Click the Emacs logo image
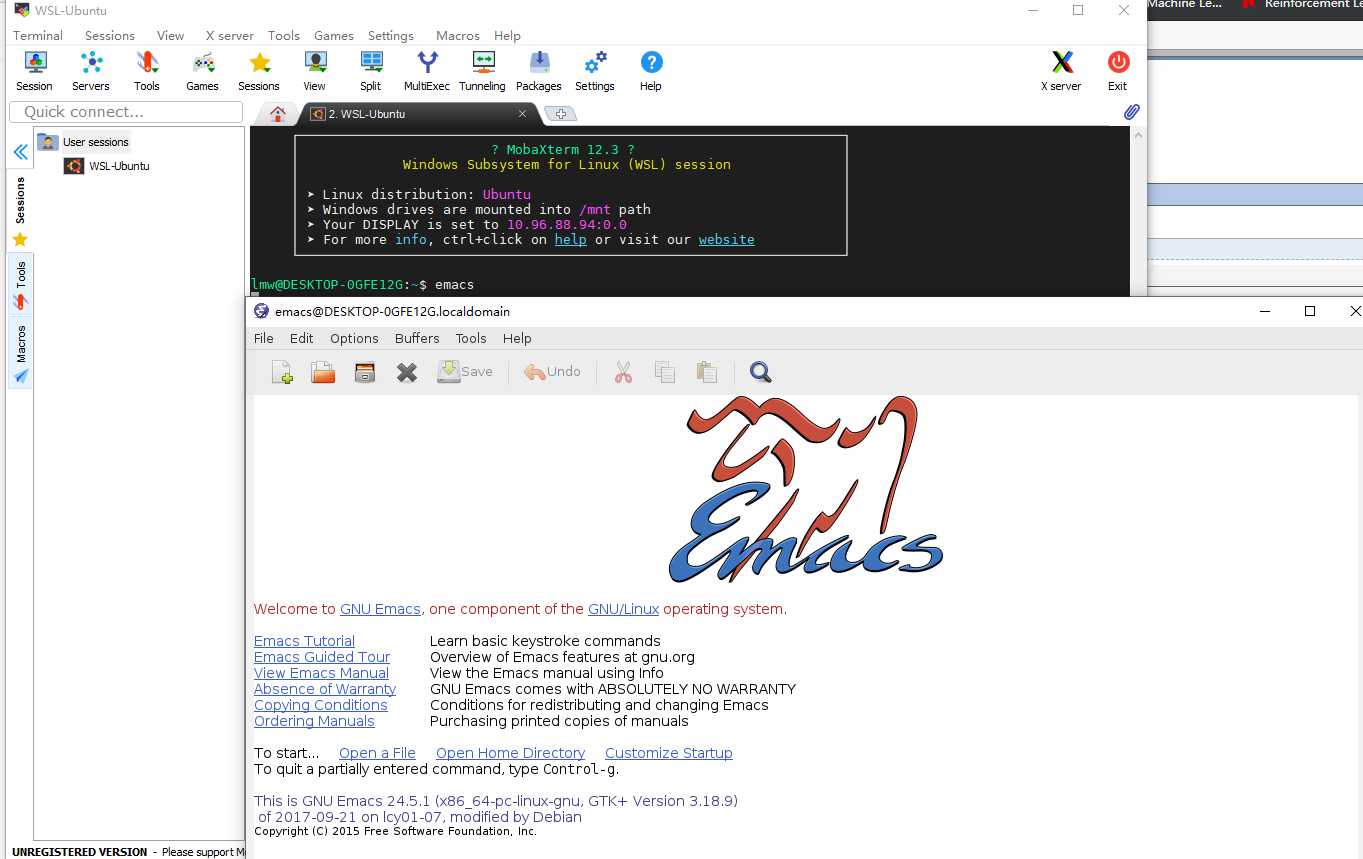 point(806,490)
